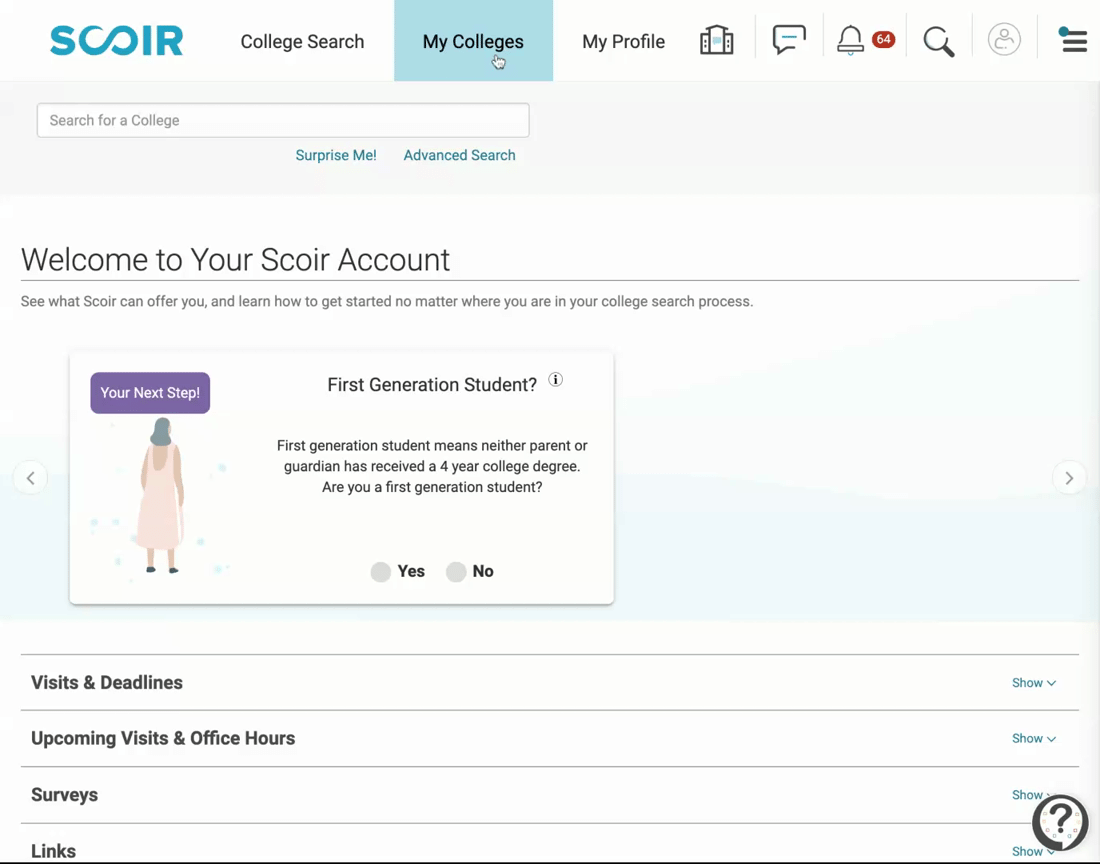Click the Links heading
Image resolution: width=1100 pixels, height=864 pixels.
[53, 851]
